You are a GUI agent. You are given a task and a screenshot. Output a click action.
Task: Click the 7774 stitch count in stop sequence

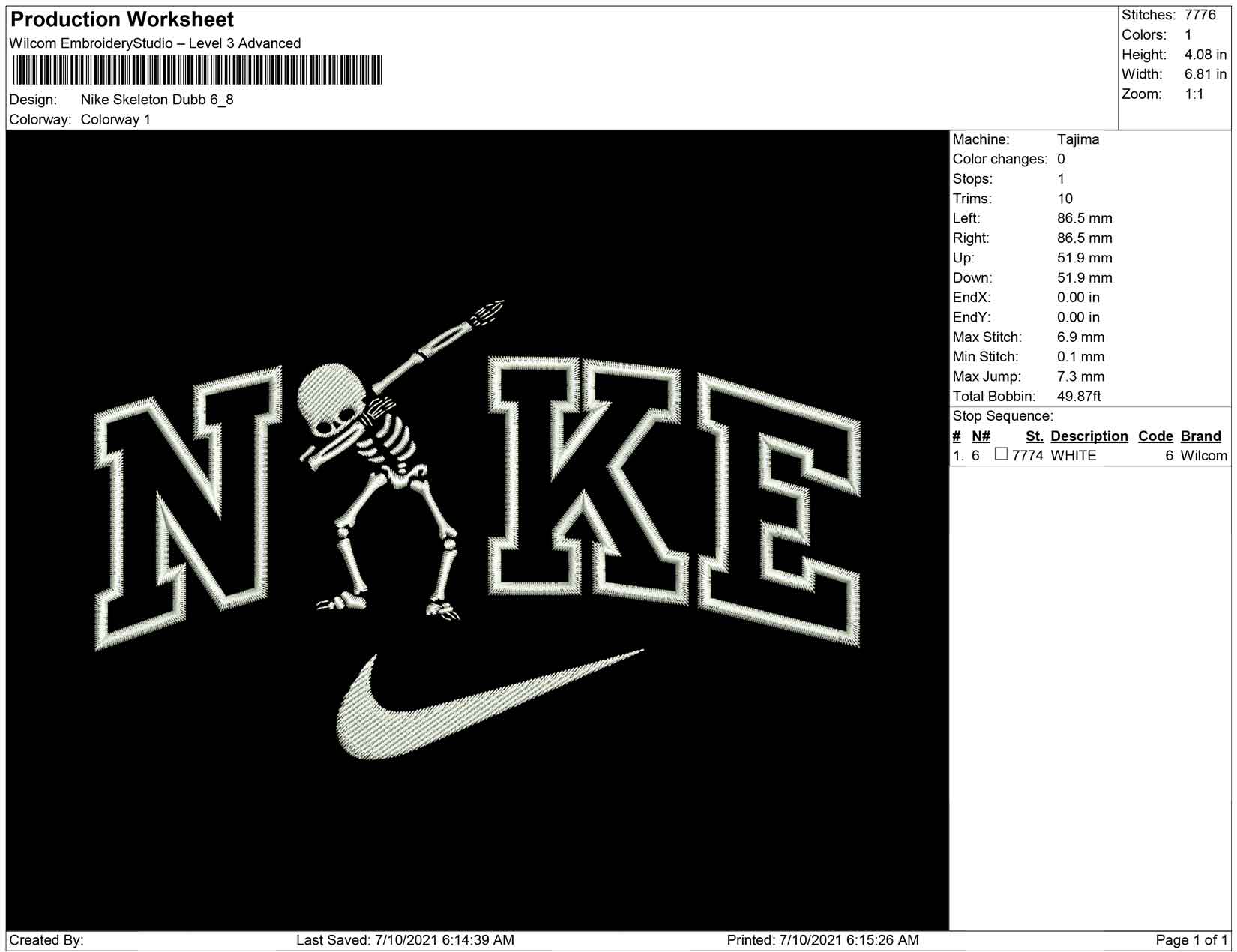coord(1027,456)
